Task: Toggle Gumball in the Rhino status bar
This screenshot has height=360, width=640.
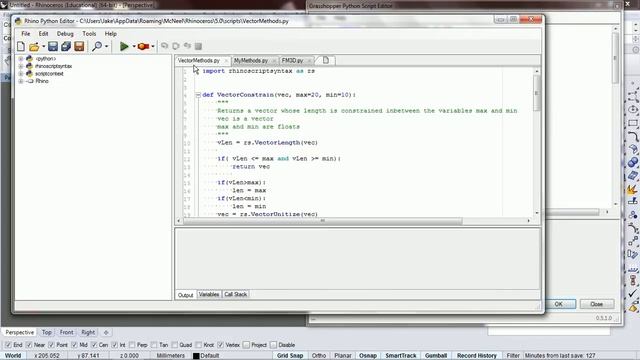Action: [x=436, y=356]
